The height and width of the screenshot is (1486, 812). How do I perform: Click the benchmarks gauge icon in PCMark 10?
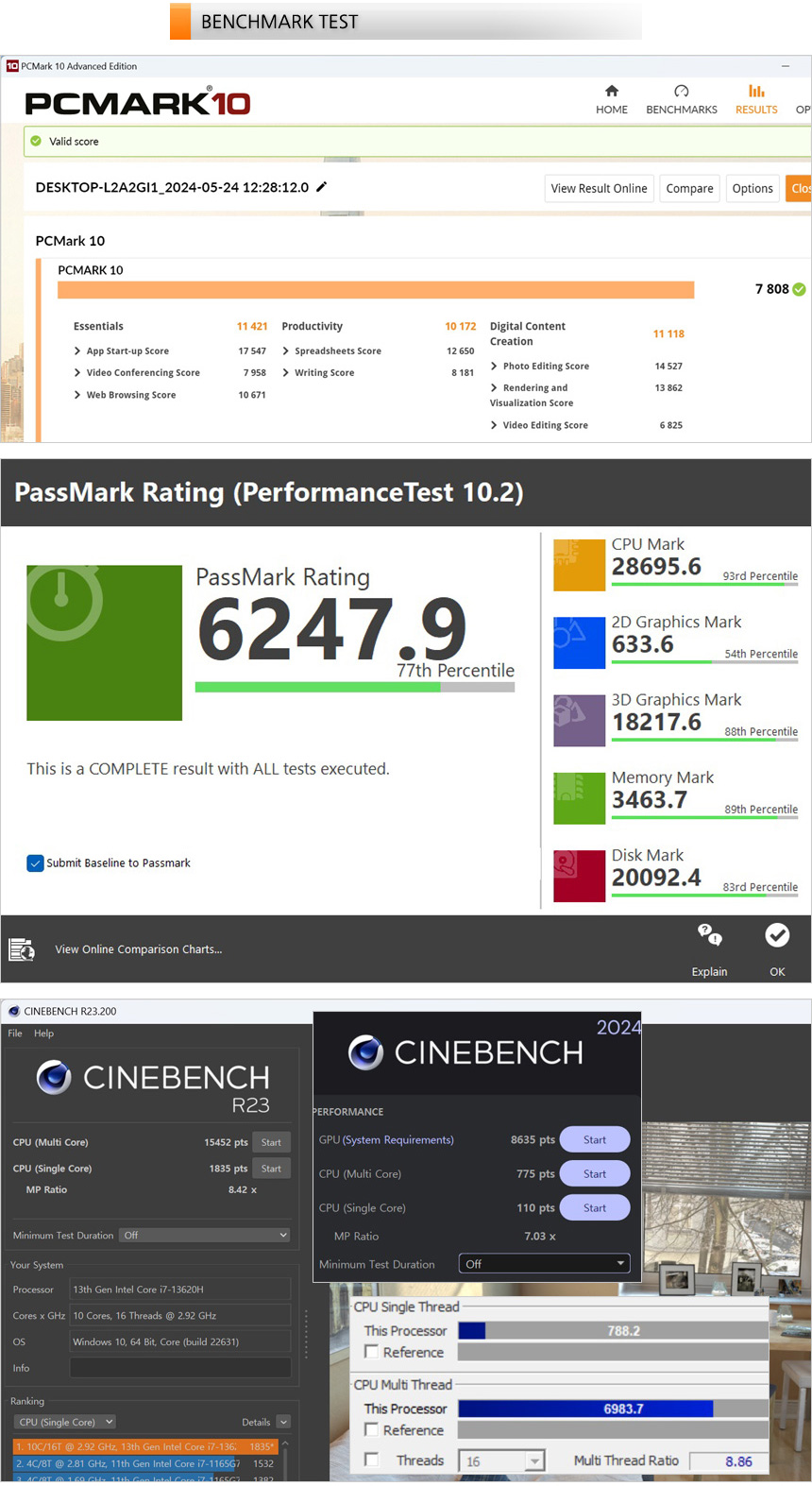coord(682,91)
